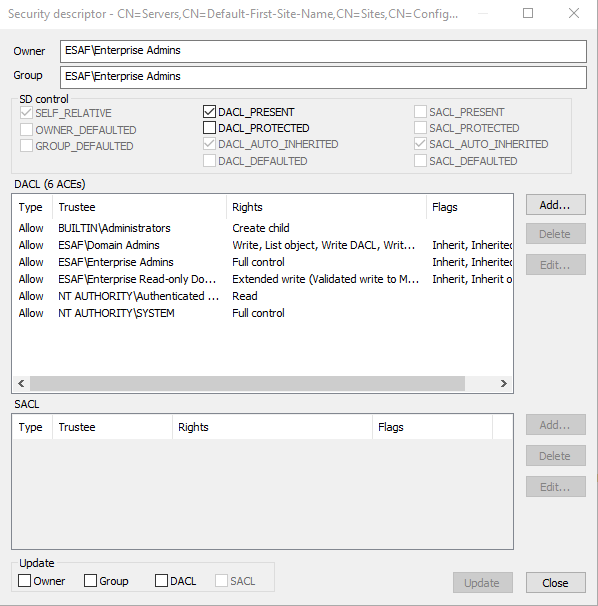Enable the Update Owner checkbox
Image resolution: width=598 pixels, height=606 pixels.
(x=24, y=581)
